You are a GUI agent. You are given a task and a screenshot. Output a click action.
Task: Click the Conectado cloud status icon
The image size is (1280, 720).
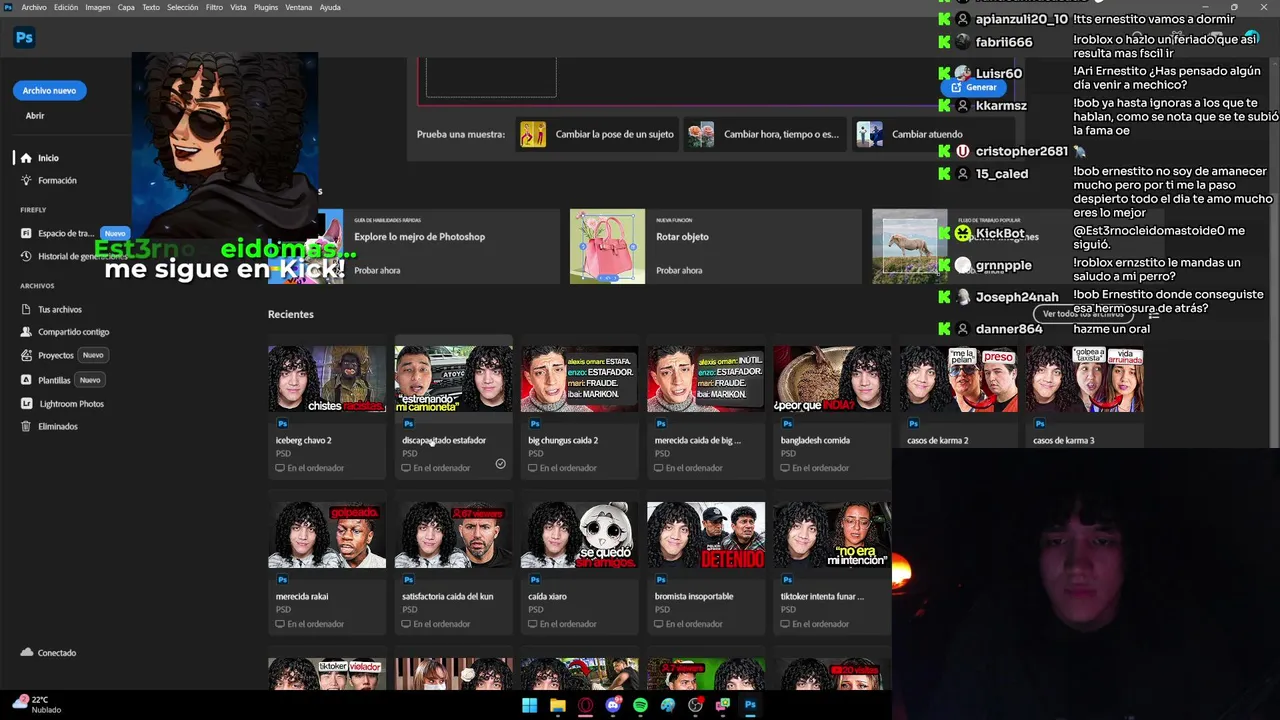[x=26, y=652]
